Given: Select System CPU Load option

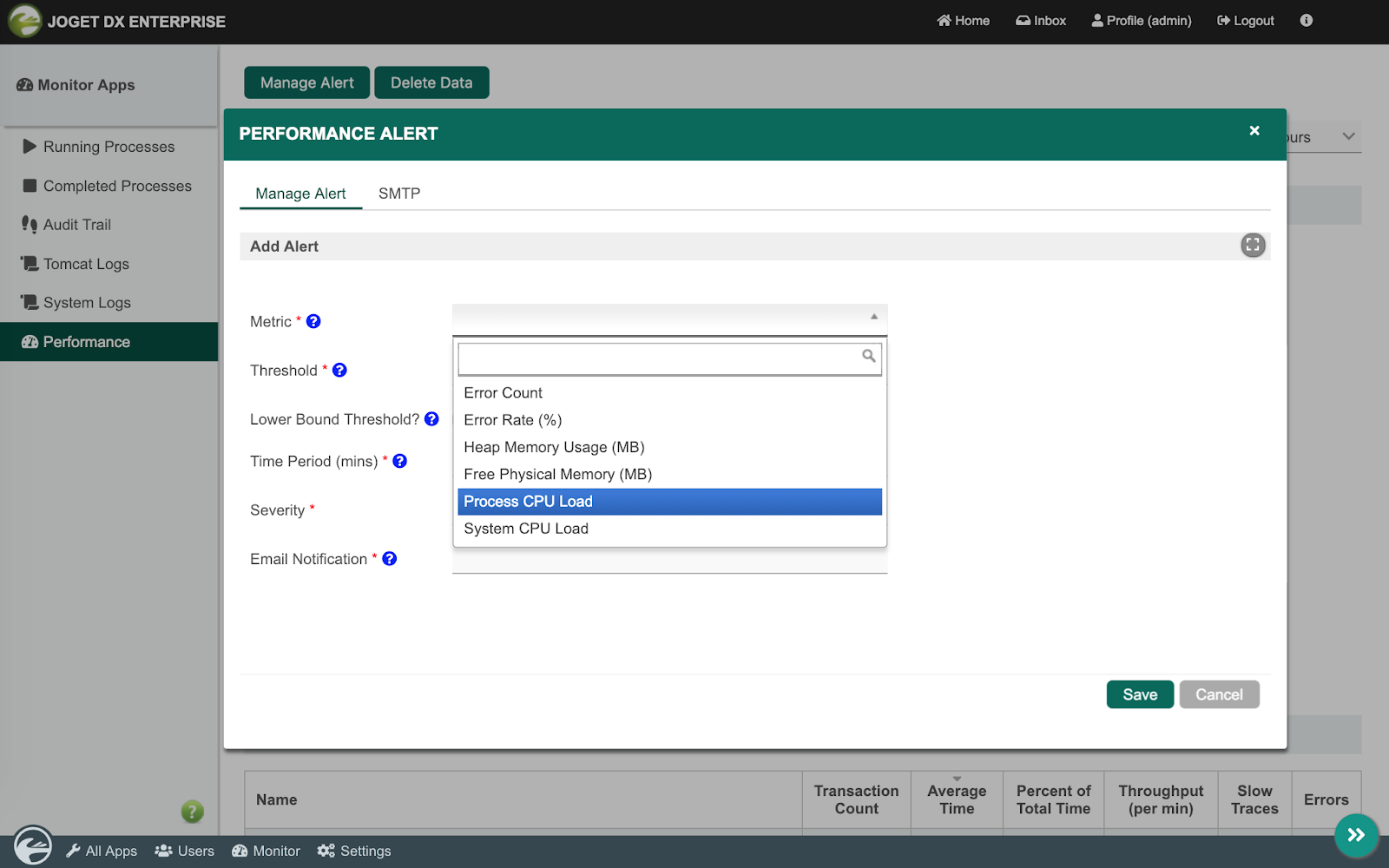Looking at the screenshot, I should [x=669, y=529].
